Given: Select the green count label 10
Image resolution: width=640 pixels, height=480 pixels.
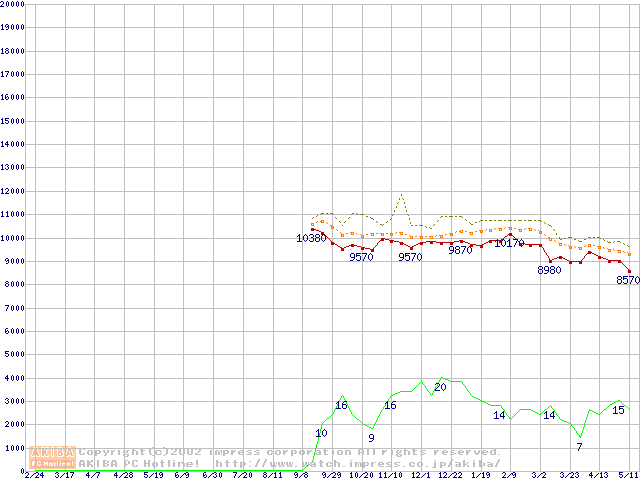Looking at the screenshot, I should tap(321, 433).
